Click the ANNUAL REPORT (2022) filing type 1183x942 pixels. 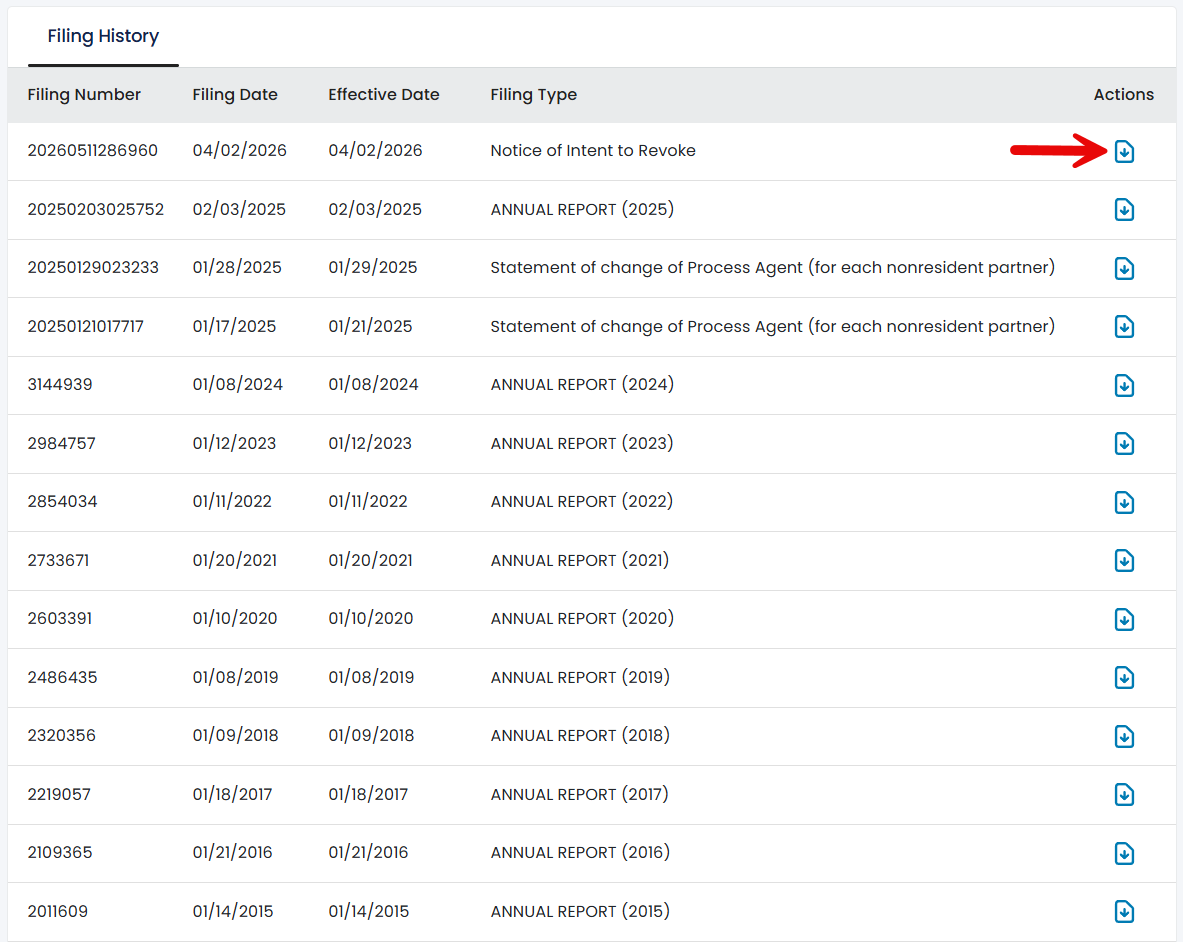click(x=582, y=501)
